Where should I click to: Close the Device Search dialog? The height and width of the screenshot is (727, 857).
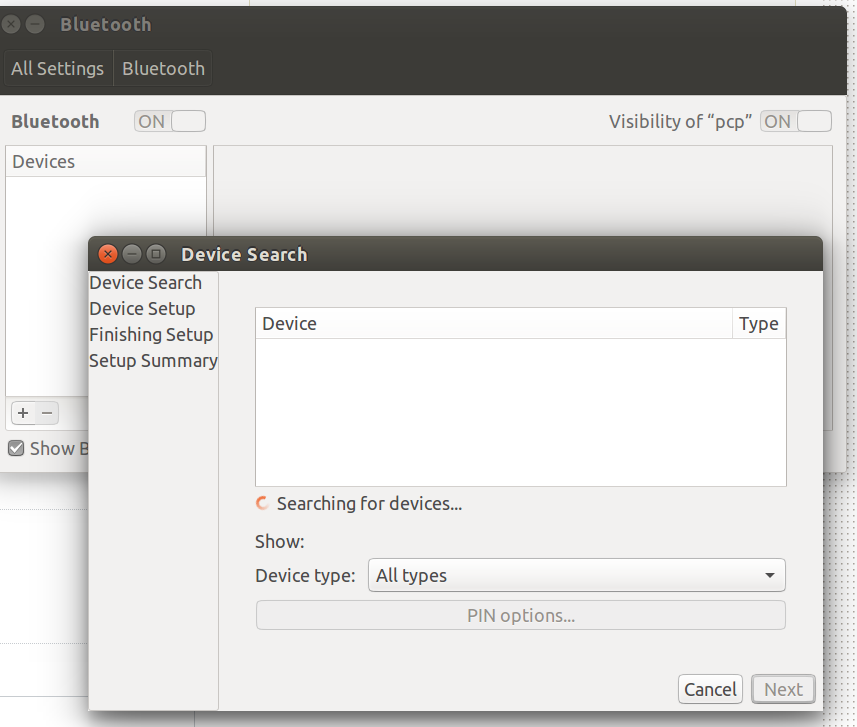click(108, 254)
